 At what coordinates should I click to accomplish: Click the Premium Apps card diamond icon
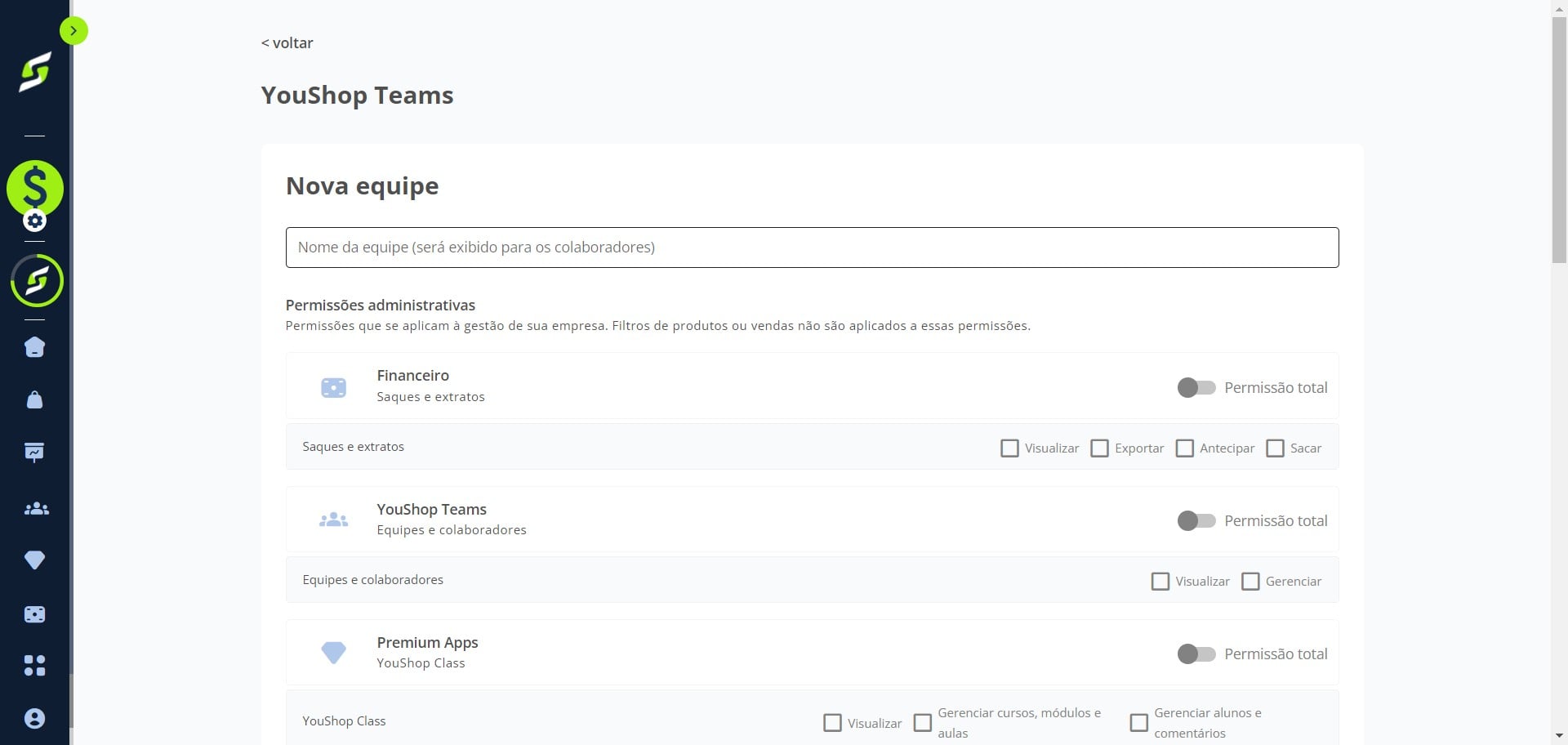pos(333,653)
